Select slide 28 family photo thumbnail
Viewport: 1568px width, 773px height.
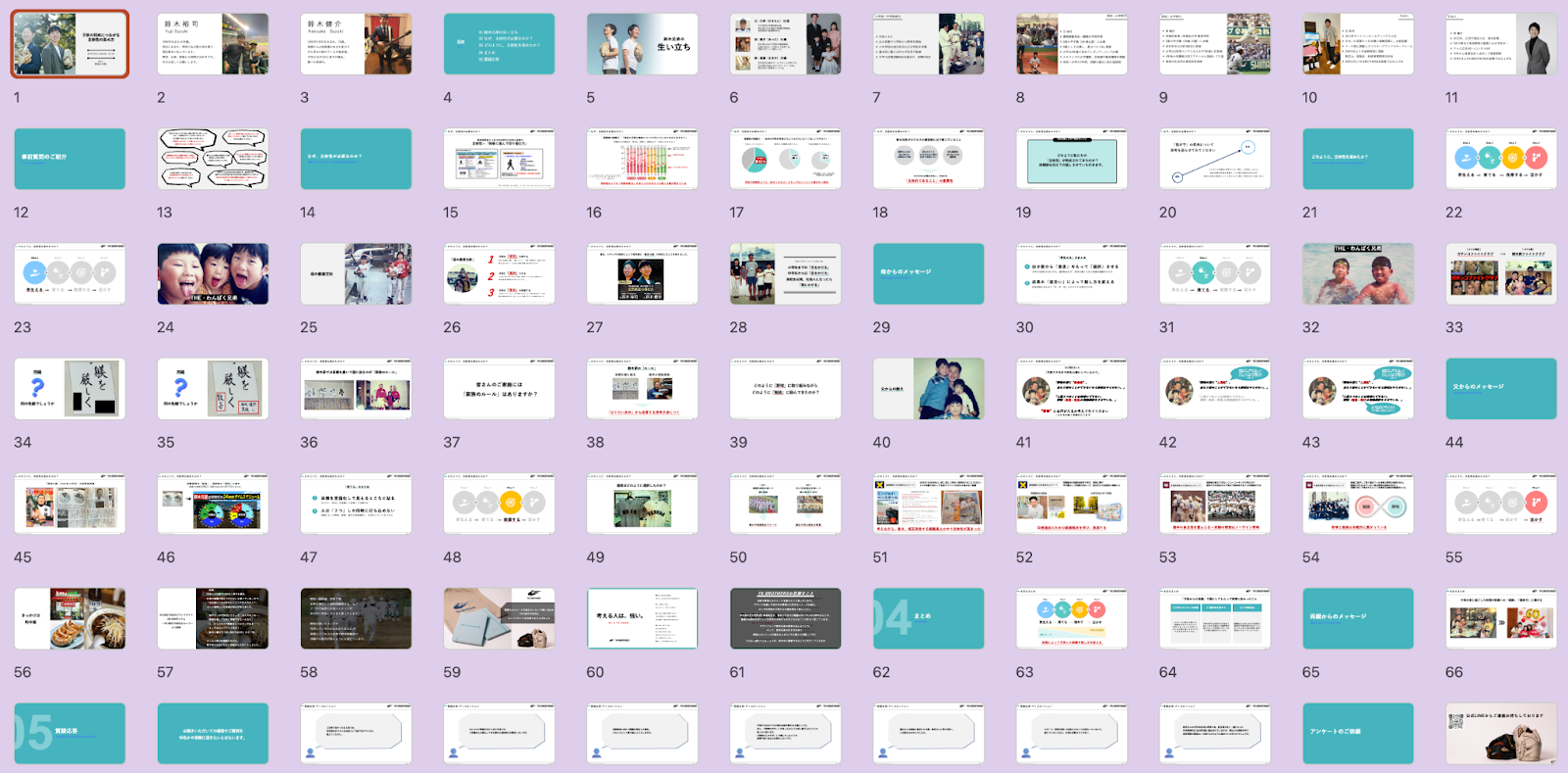[x=785, y=273]
